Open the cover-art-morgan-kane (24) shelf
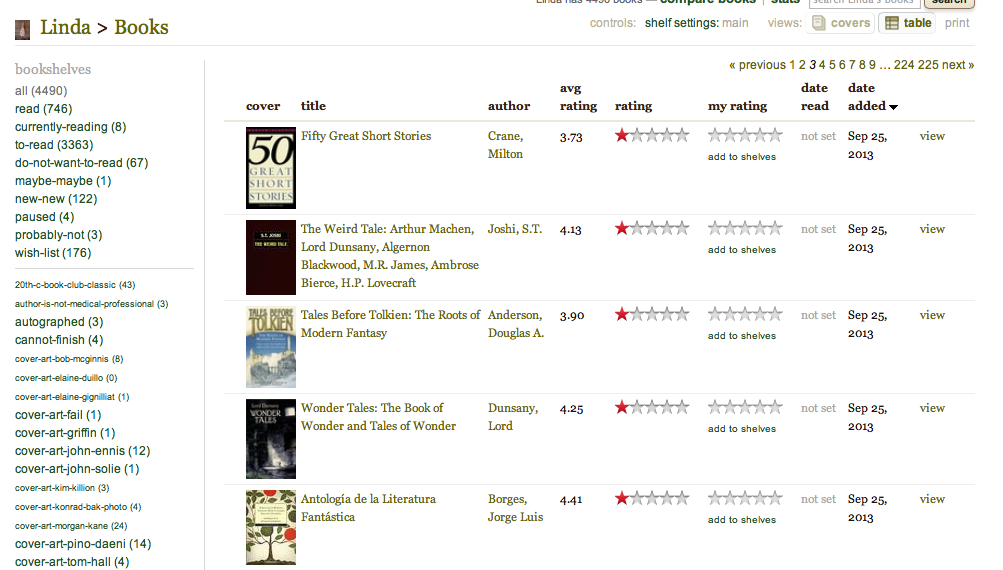Viewport: 1003px width, 570px height. coord(71,526)
